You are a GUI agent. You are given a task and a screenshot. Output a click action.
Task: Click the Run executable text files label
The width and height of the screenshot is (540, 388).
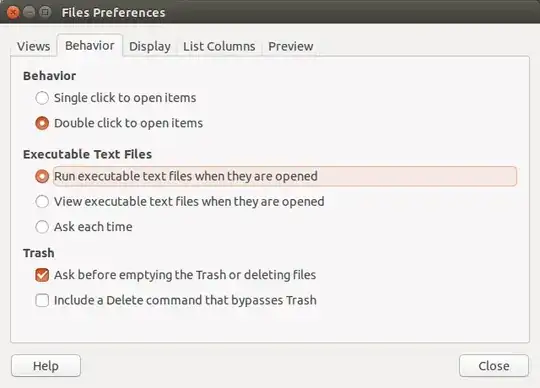(186, 176)
